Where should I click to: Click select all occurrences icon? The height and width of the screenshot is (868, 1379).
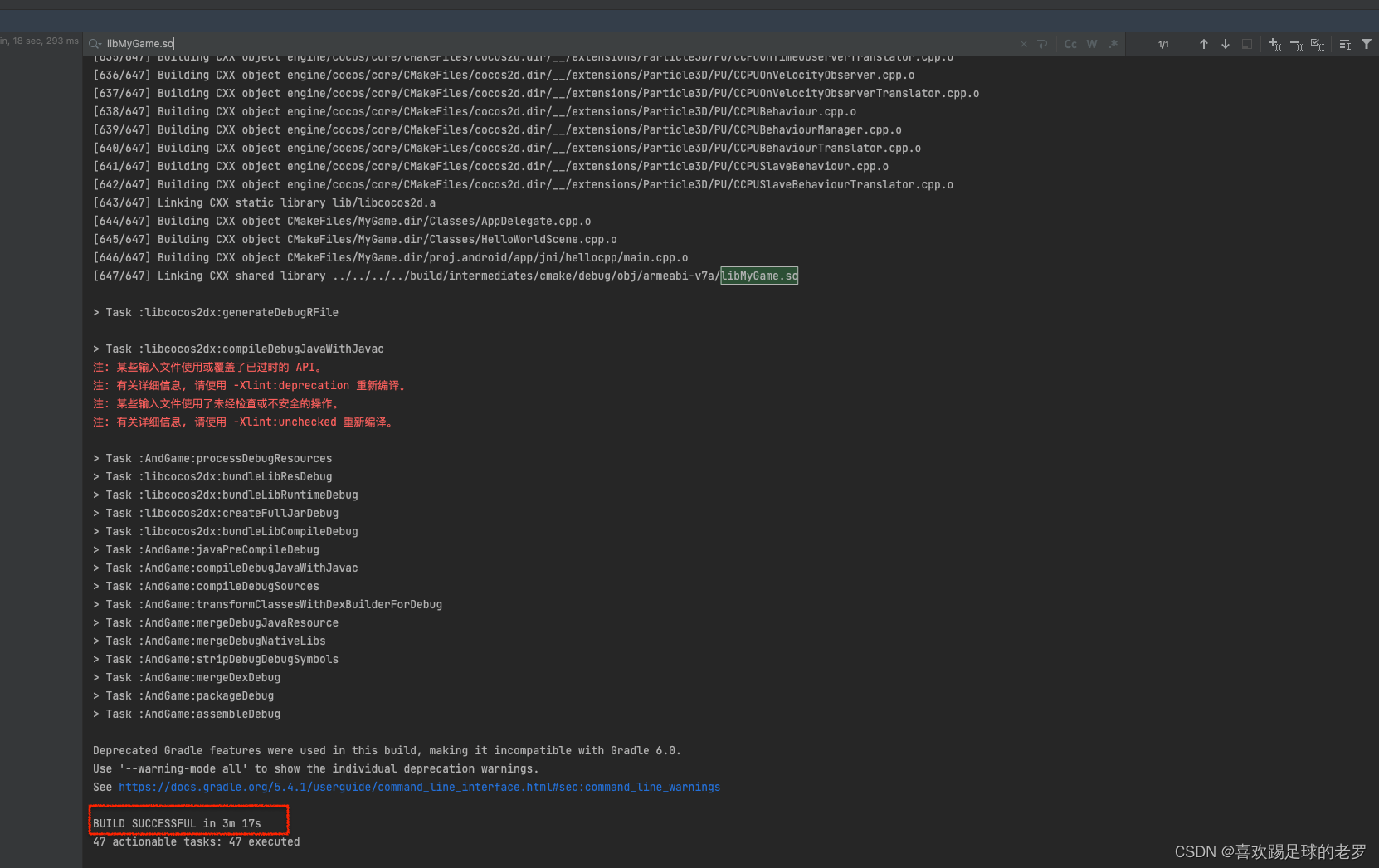(1318, 44)
